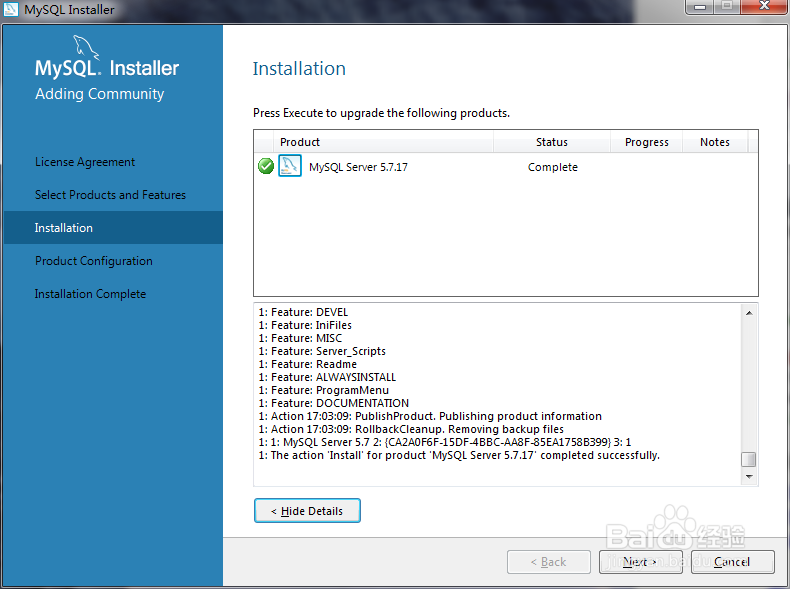Click the PublishProduct action log line
The width and height of the screenshot is (790, 589).
coord(430,416)
